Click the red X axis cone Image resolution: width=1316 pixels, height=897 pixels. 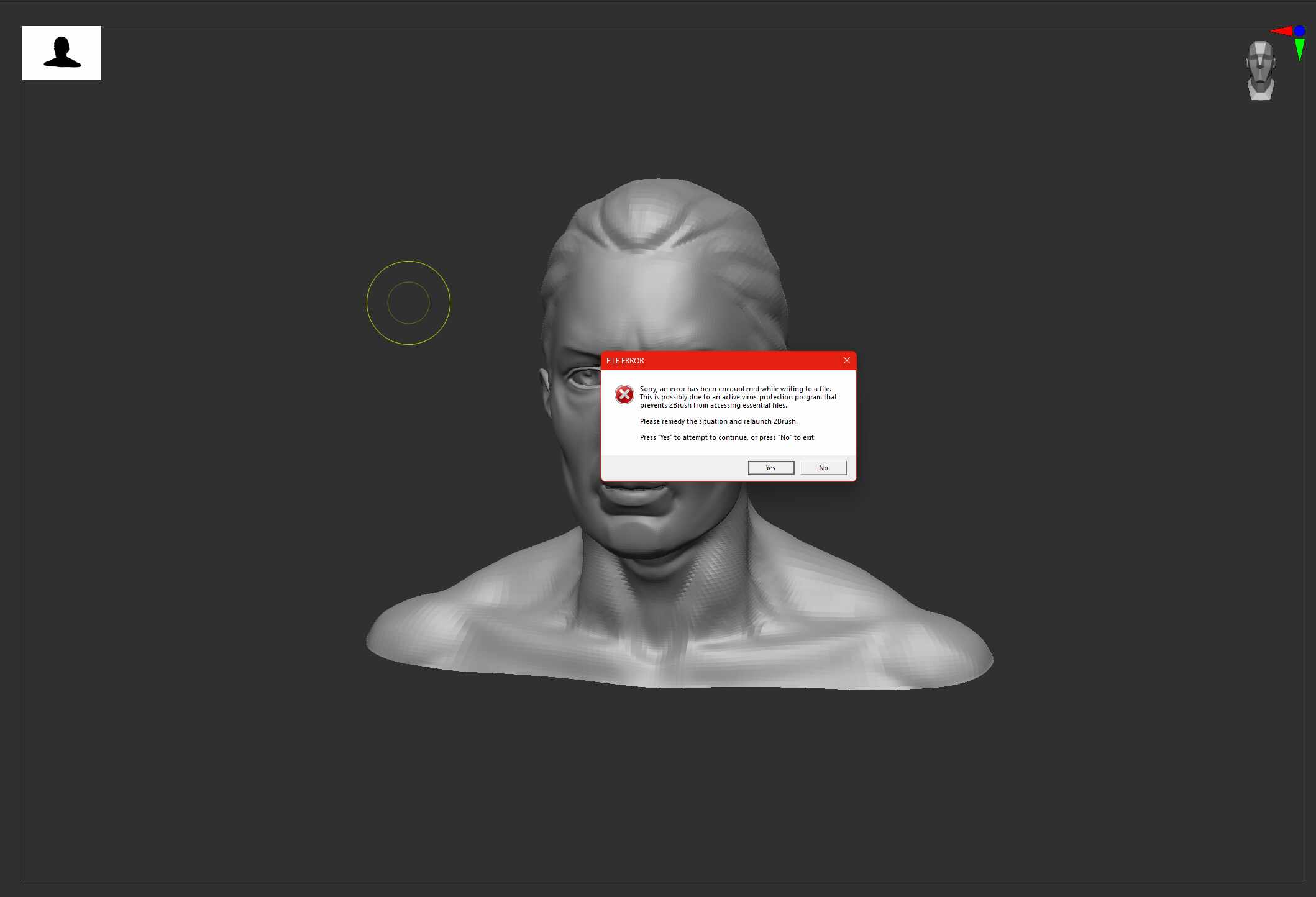pos(1281,30)
